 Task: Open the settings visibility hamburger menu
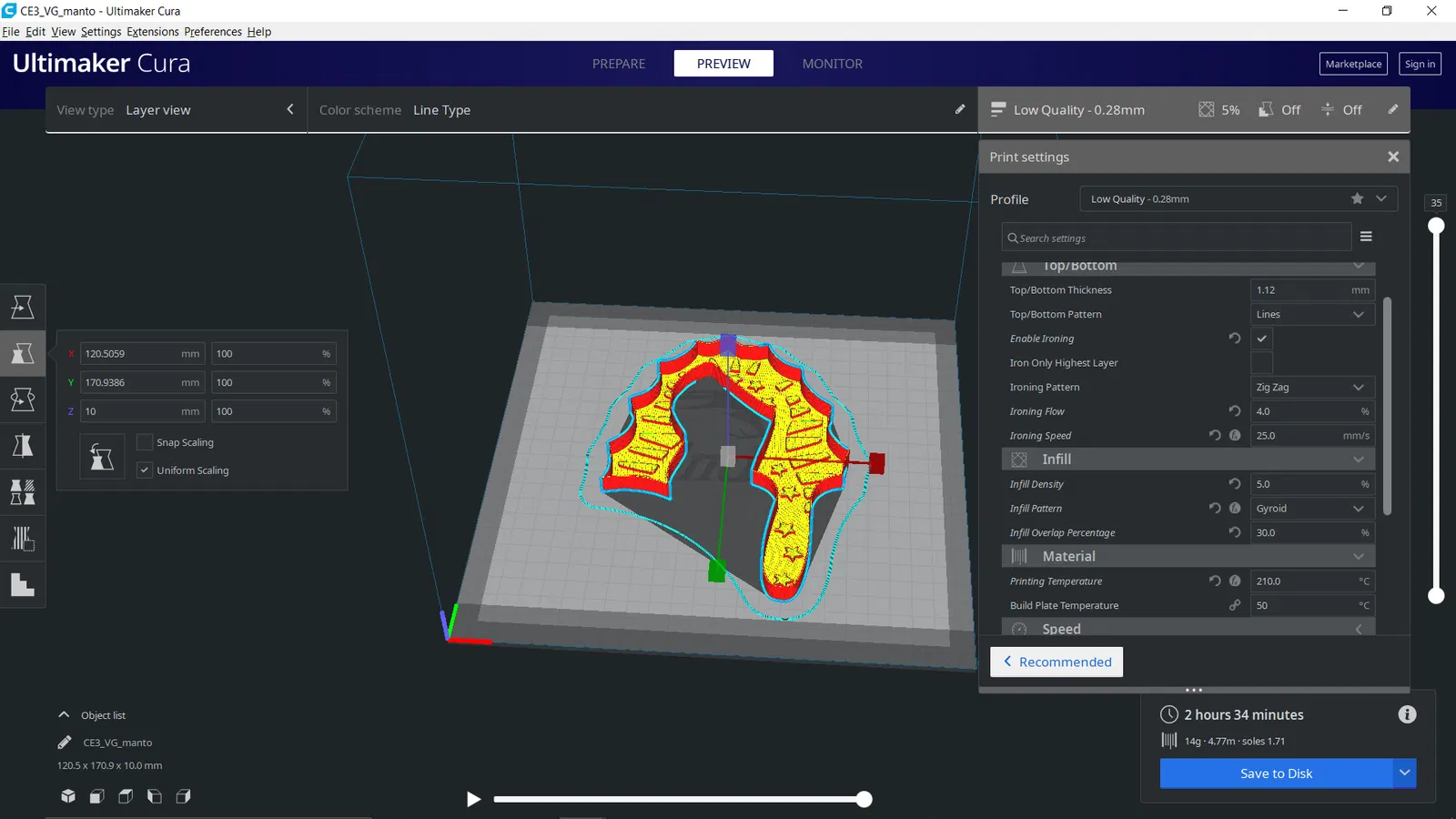1366,237
